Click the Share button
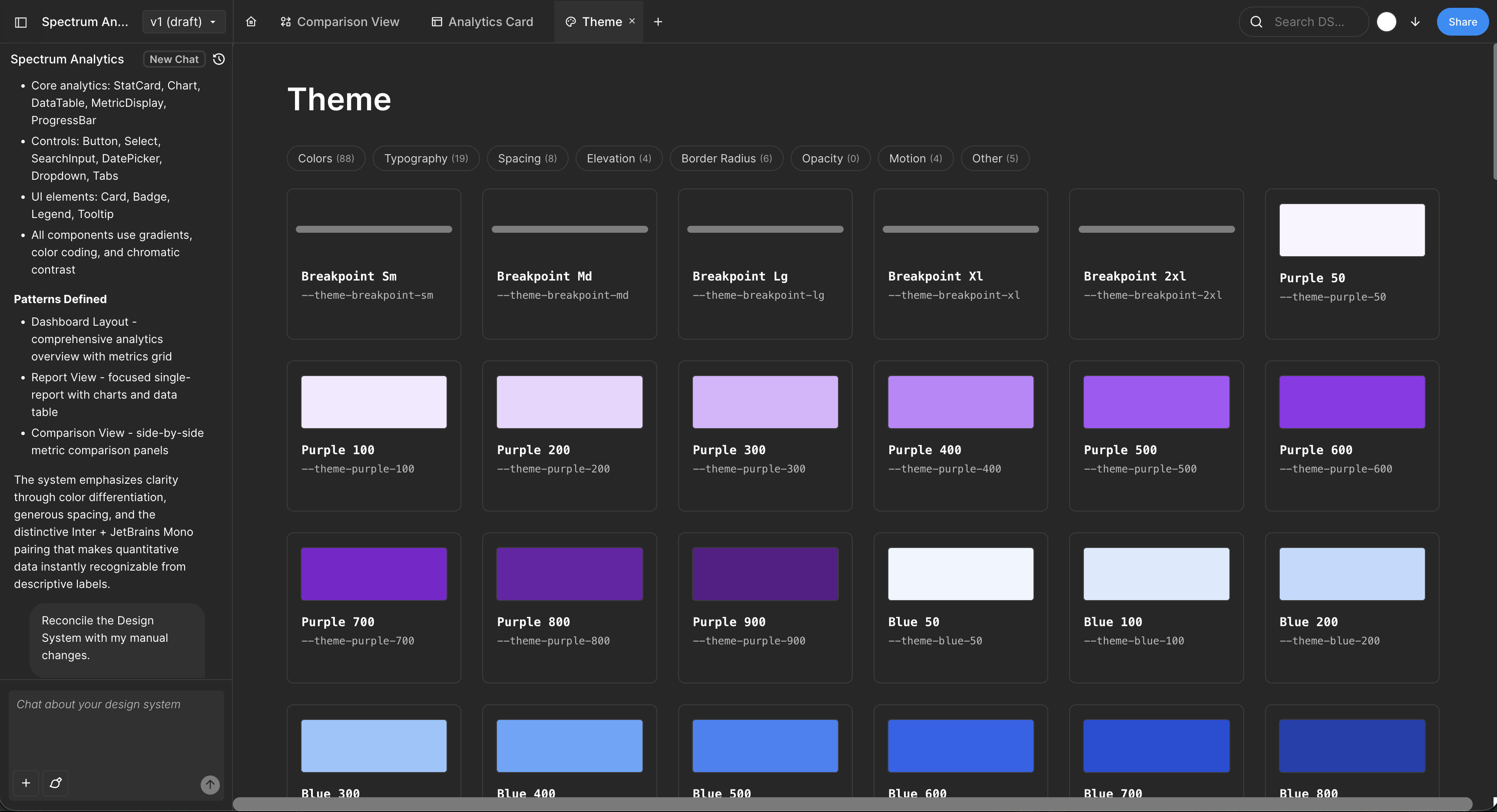This screenshot has width=1497, height=812. [1462, 21]
